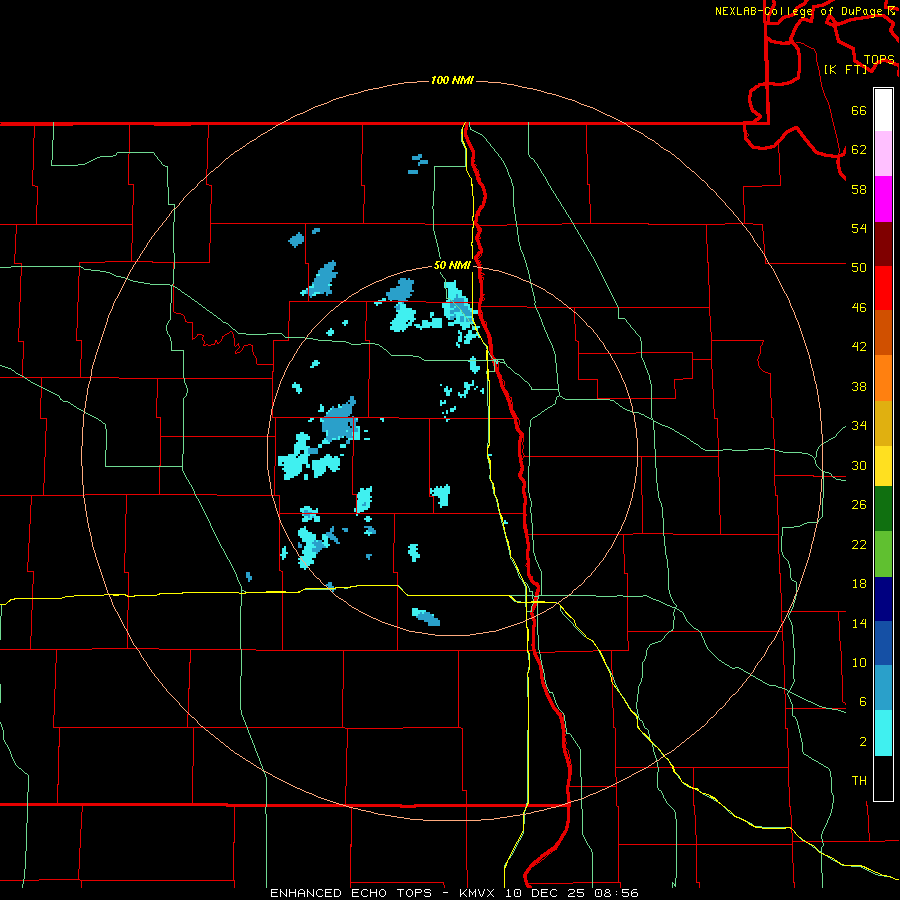Click the "100 NMI" range ring label
The image size is (900, 900).
452,80
